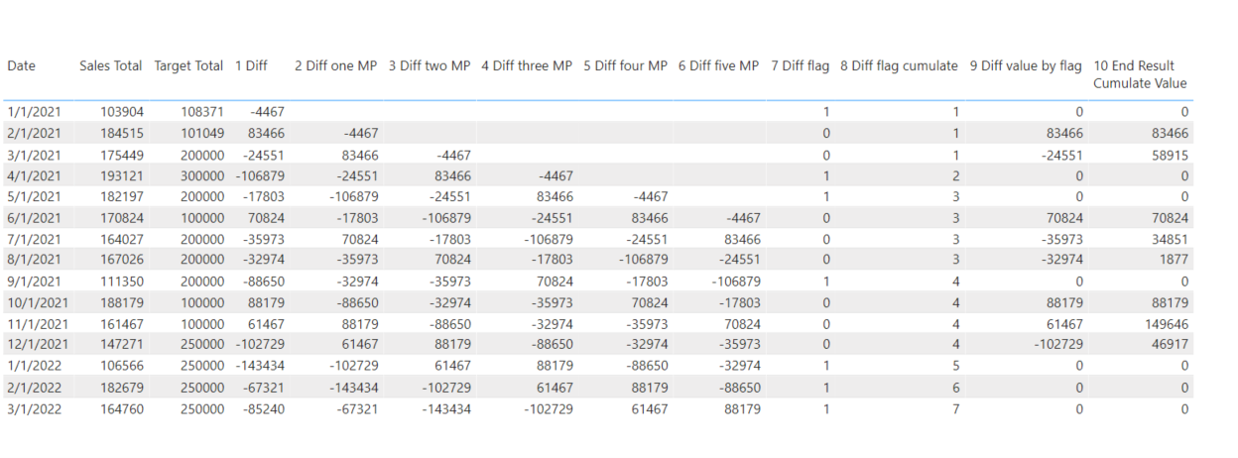
Task: Click Diff flag cumulate value 6
Action: coord(955,387)
